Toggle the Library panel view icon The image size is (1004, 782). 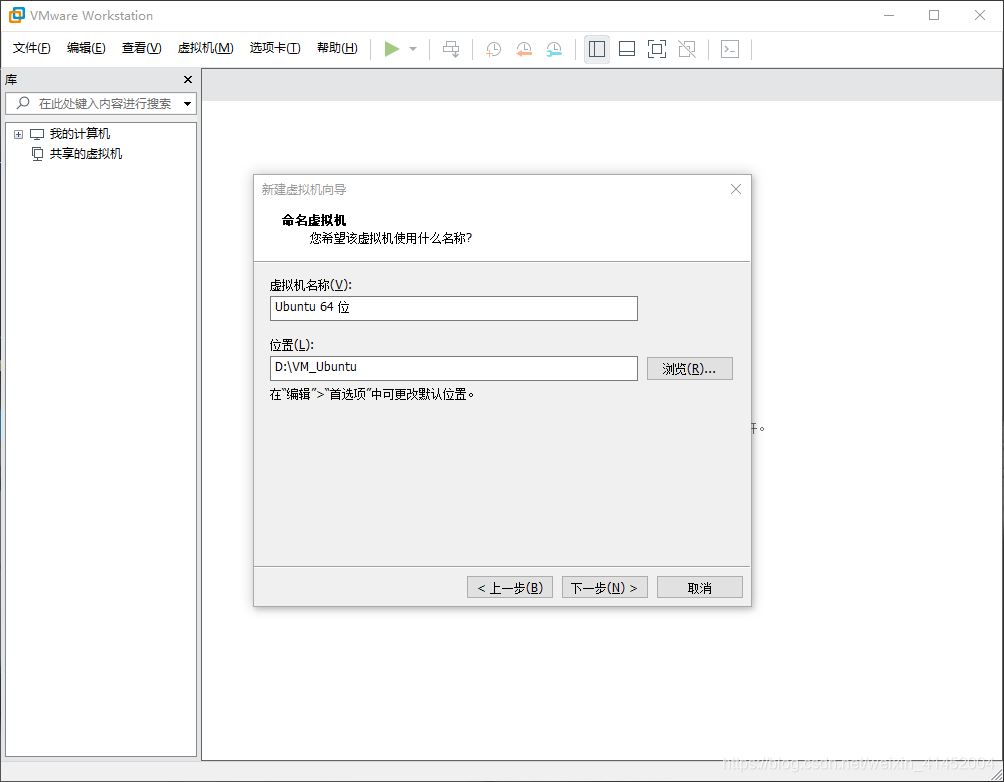click(x=597, y=48)
